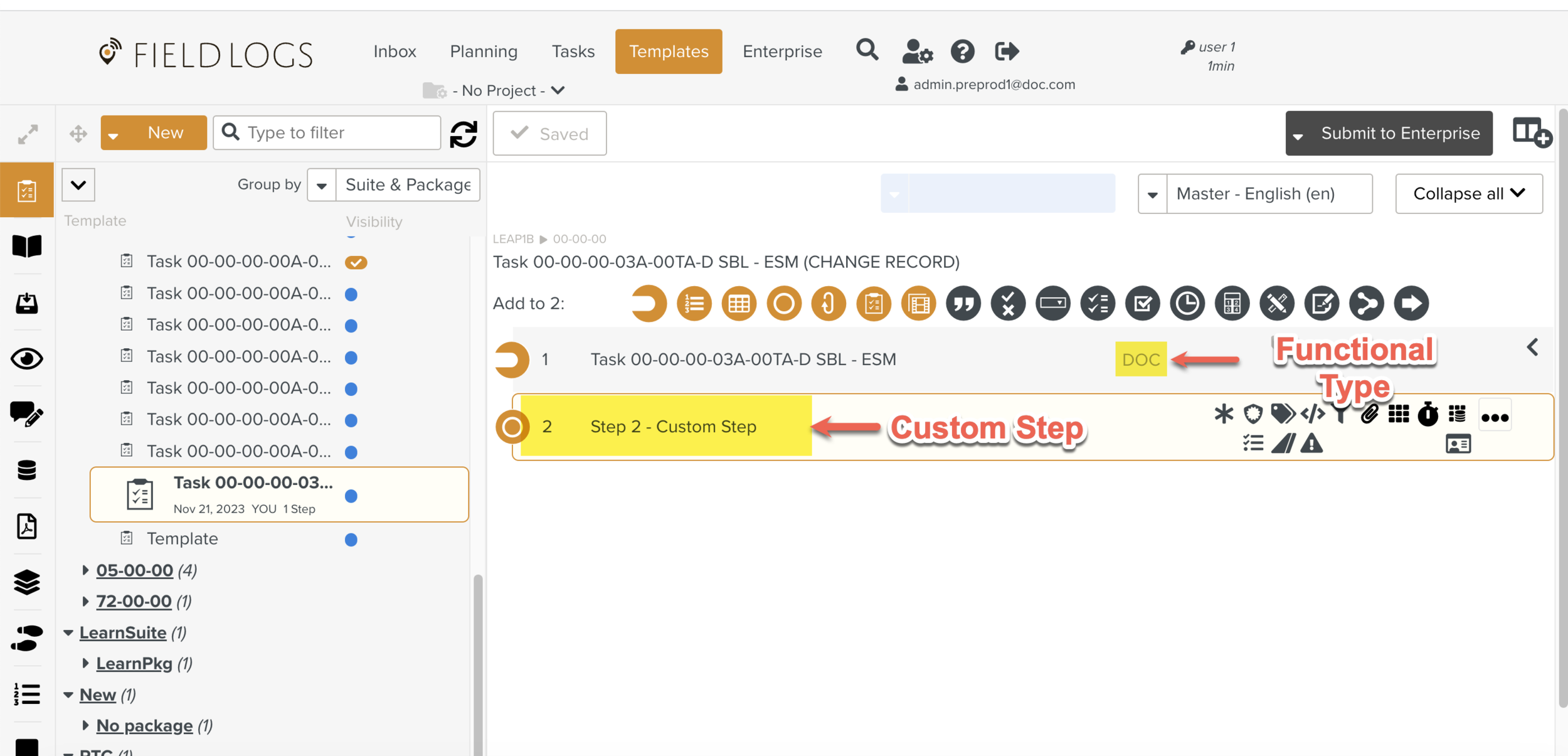
Task: Open the user settings icon in header
Action: click(x=917, y=51)
